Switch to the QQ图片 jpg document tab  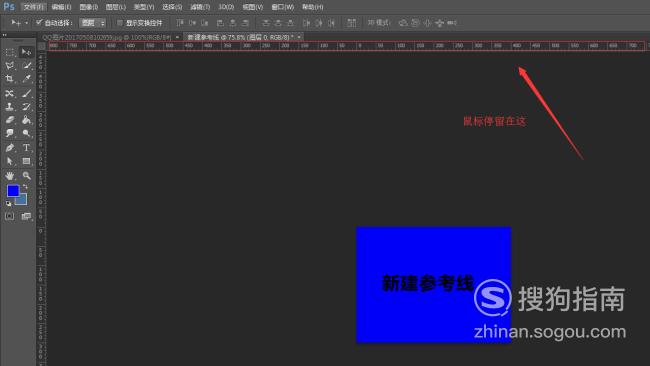pyautogui.click(x=107, y=37)
